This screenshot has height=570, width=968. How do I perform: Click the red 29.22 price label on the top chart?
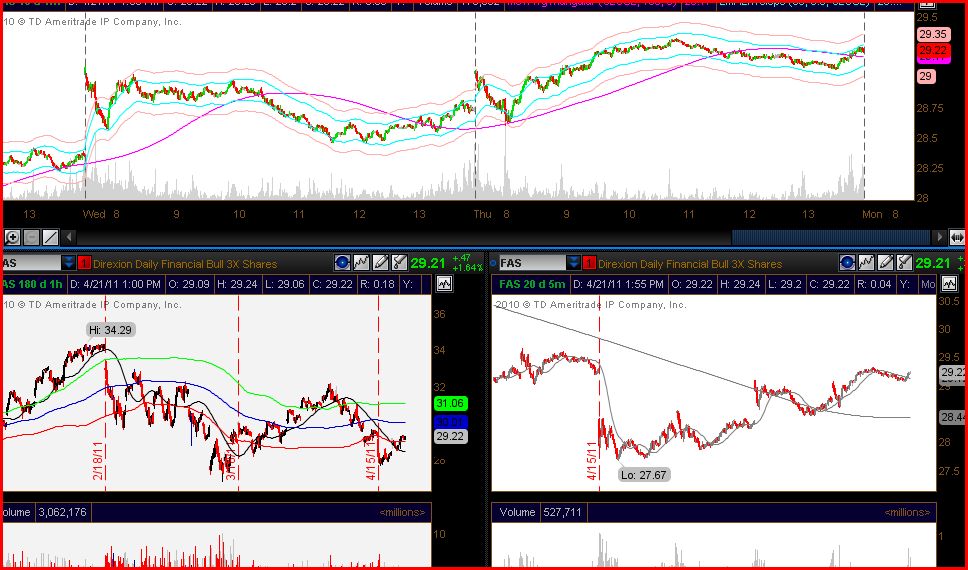[x=932, y=50]
